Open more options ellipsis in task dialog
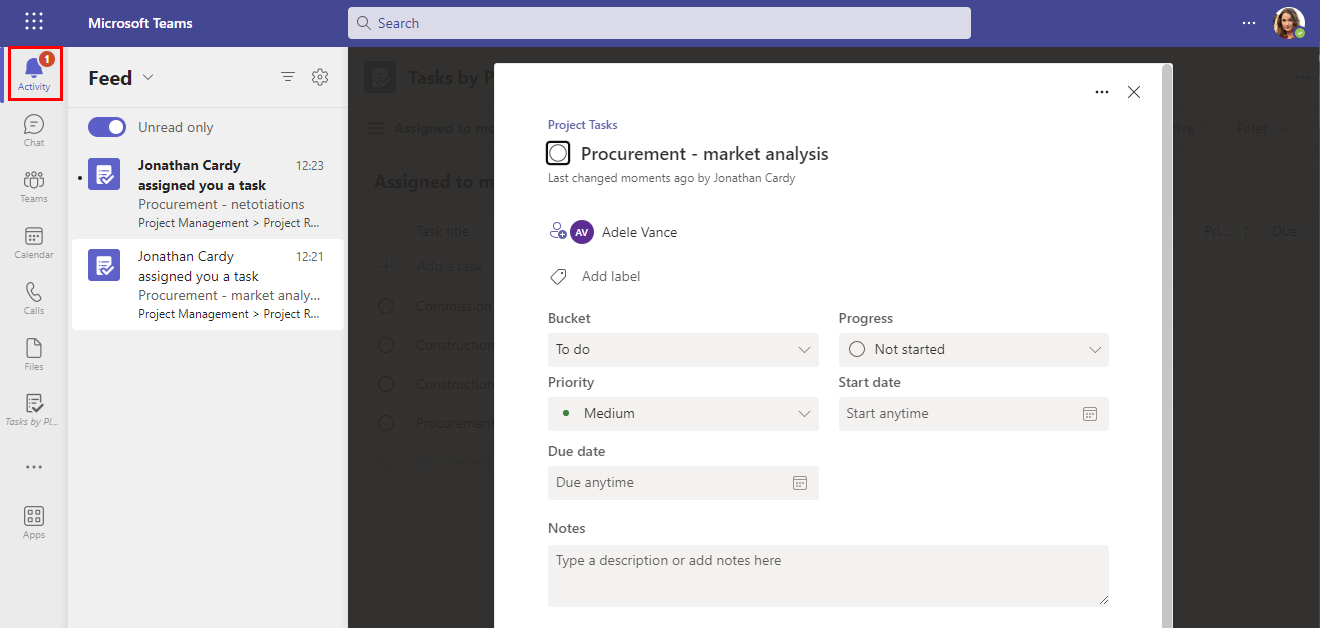Image resolution: width=1320 pixels, height=628 pixels. click(x=1102, y=92)
